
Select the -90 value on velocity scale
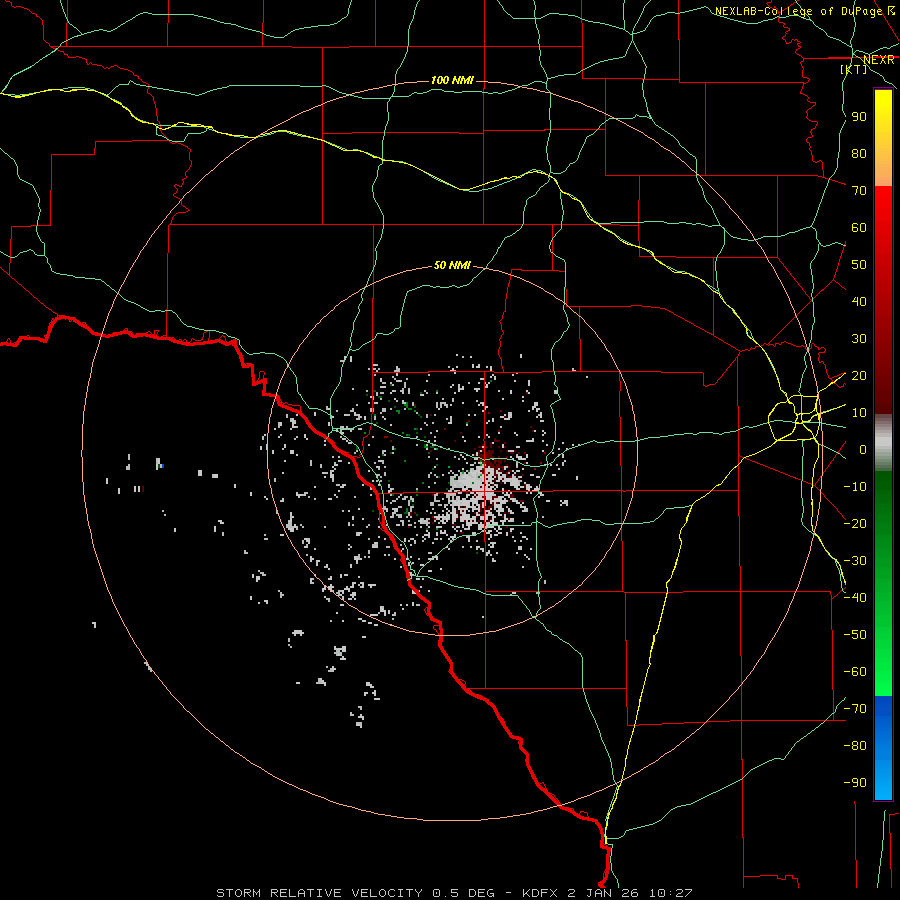point(855,783)
